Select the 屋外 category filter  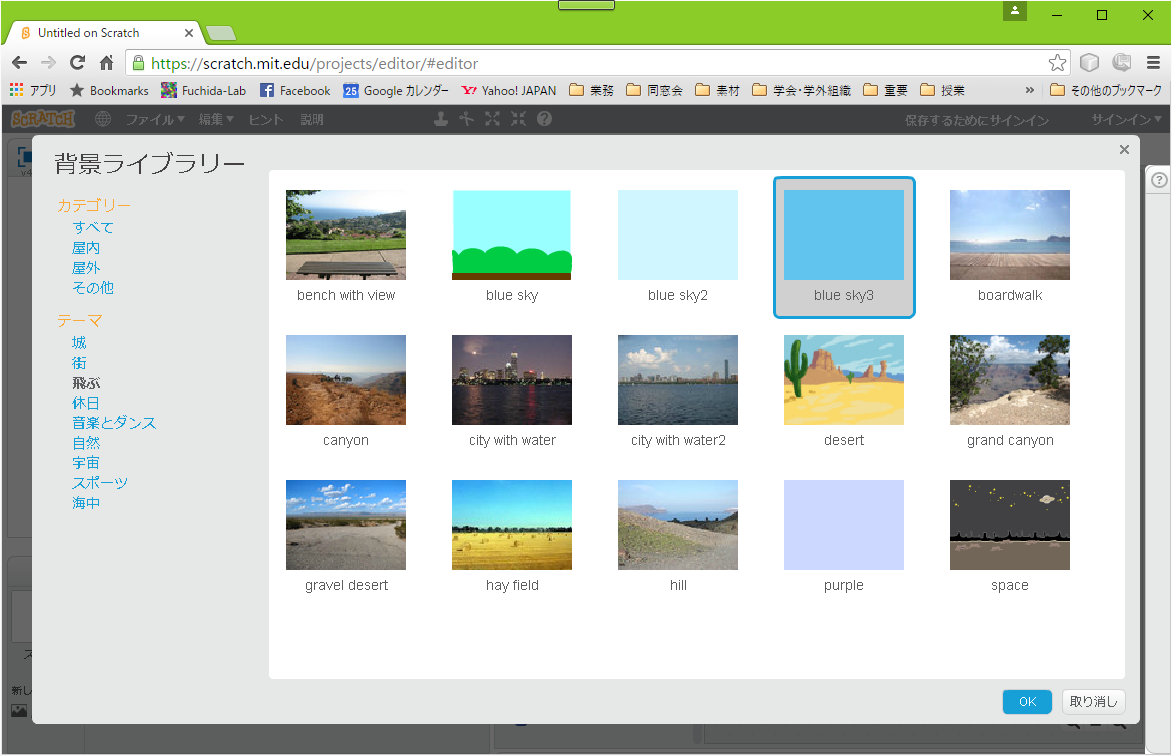pyautogui.click(x=86, y=268)
